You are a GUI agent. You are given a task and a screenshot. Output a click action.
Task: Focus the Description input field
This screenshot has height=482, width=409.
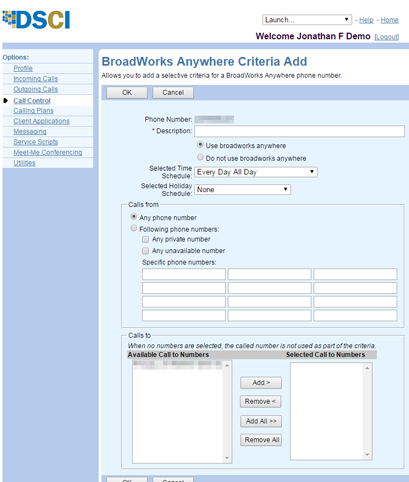(x=299, y=131)
